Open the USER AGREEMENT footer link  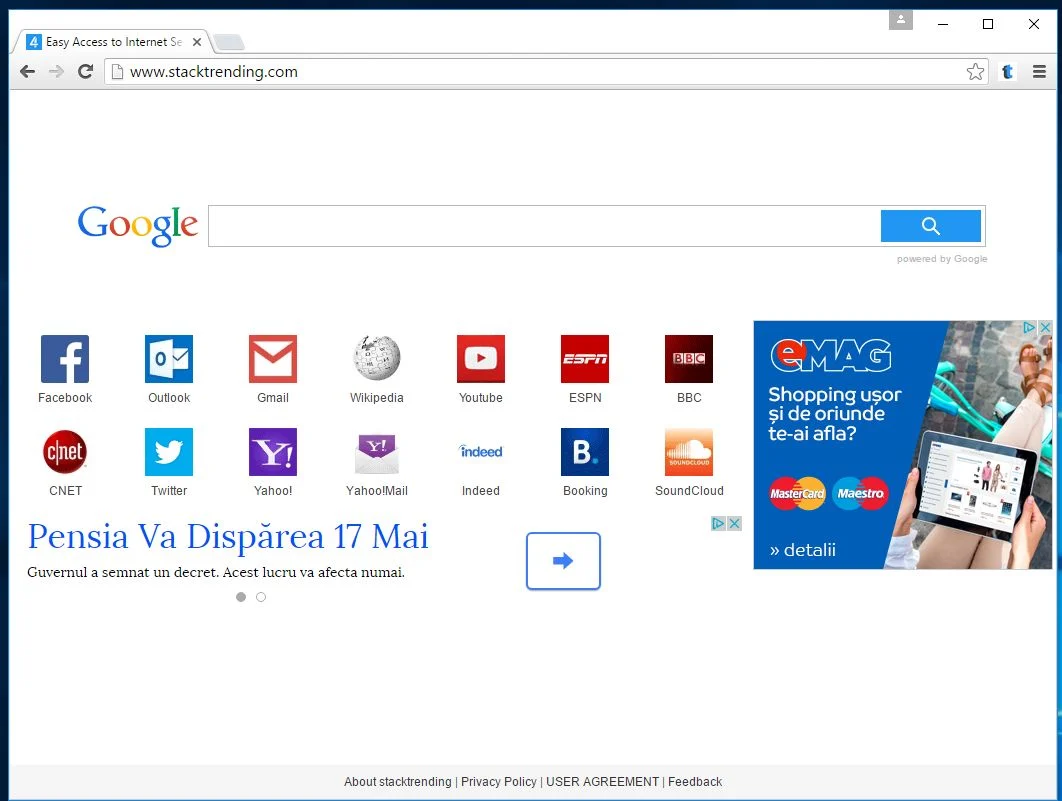pos(602,781)
